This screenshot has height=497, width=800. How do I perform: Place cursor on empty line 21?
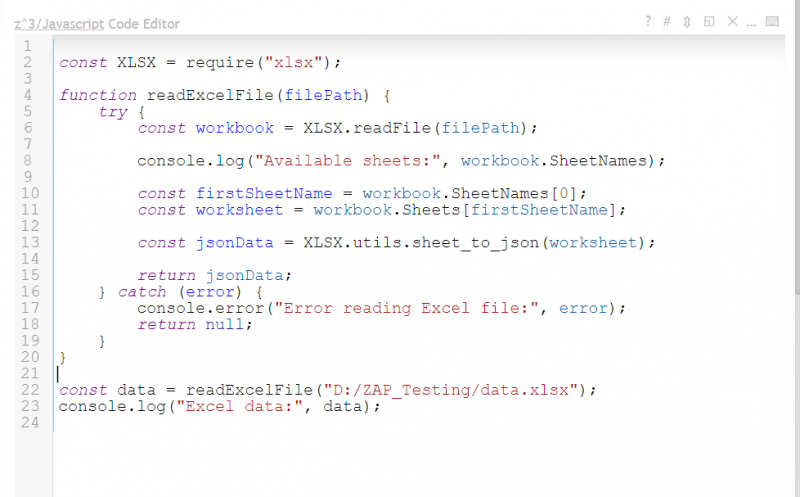click(200, 373)
